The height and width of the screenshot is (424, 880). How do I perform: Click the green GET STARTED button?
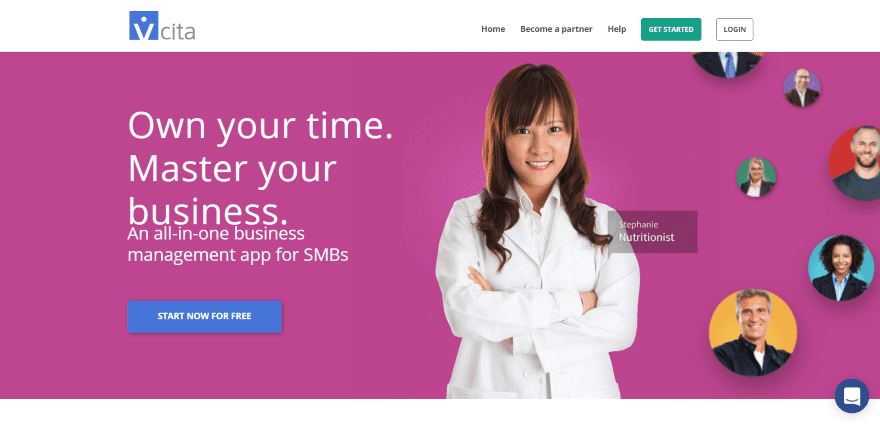coord(671,29)
